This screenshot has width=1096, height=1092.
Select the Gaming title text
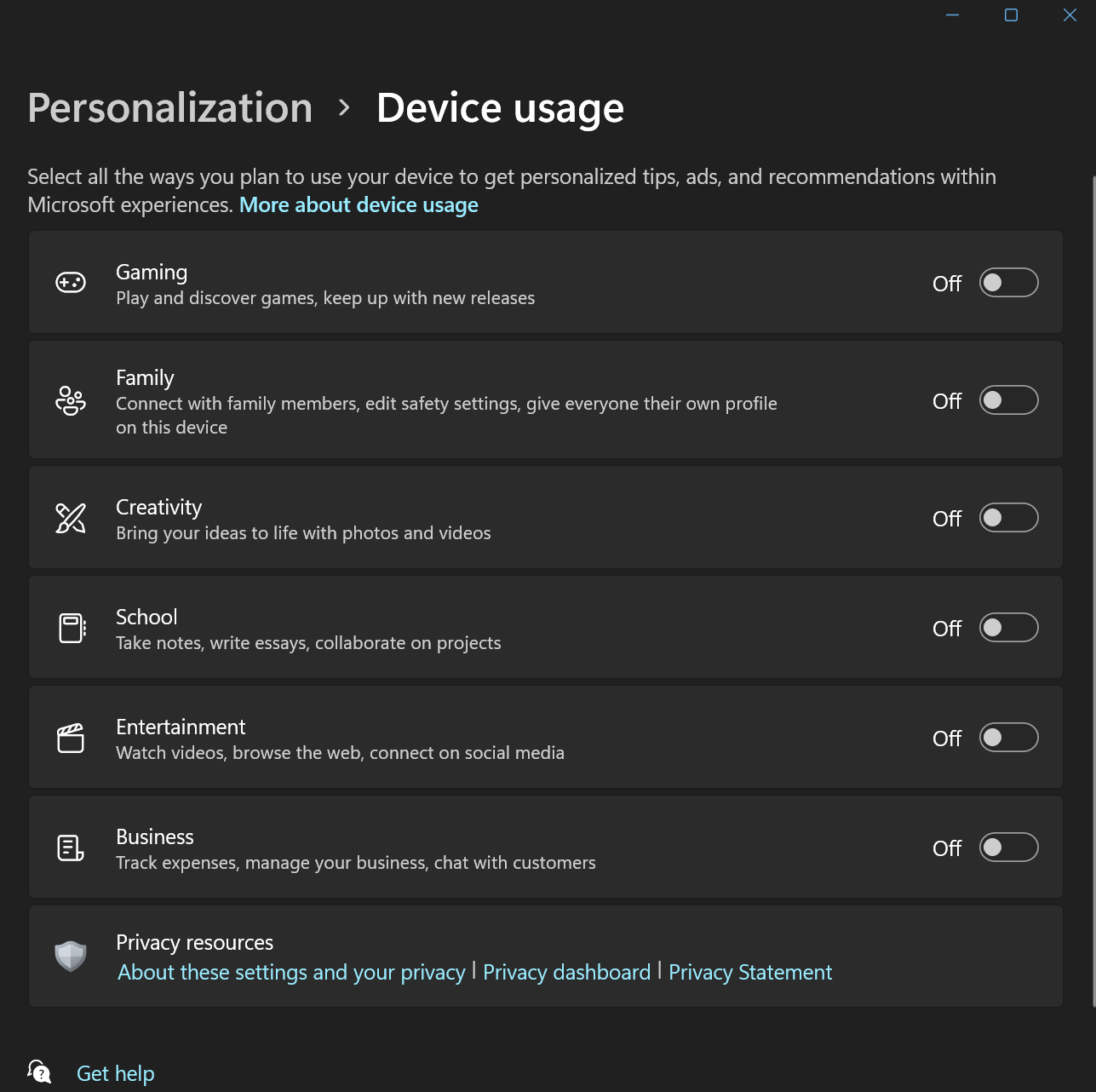click(152, 272)
